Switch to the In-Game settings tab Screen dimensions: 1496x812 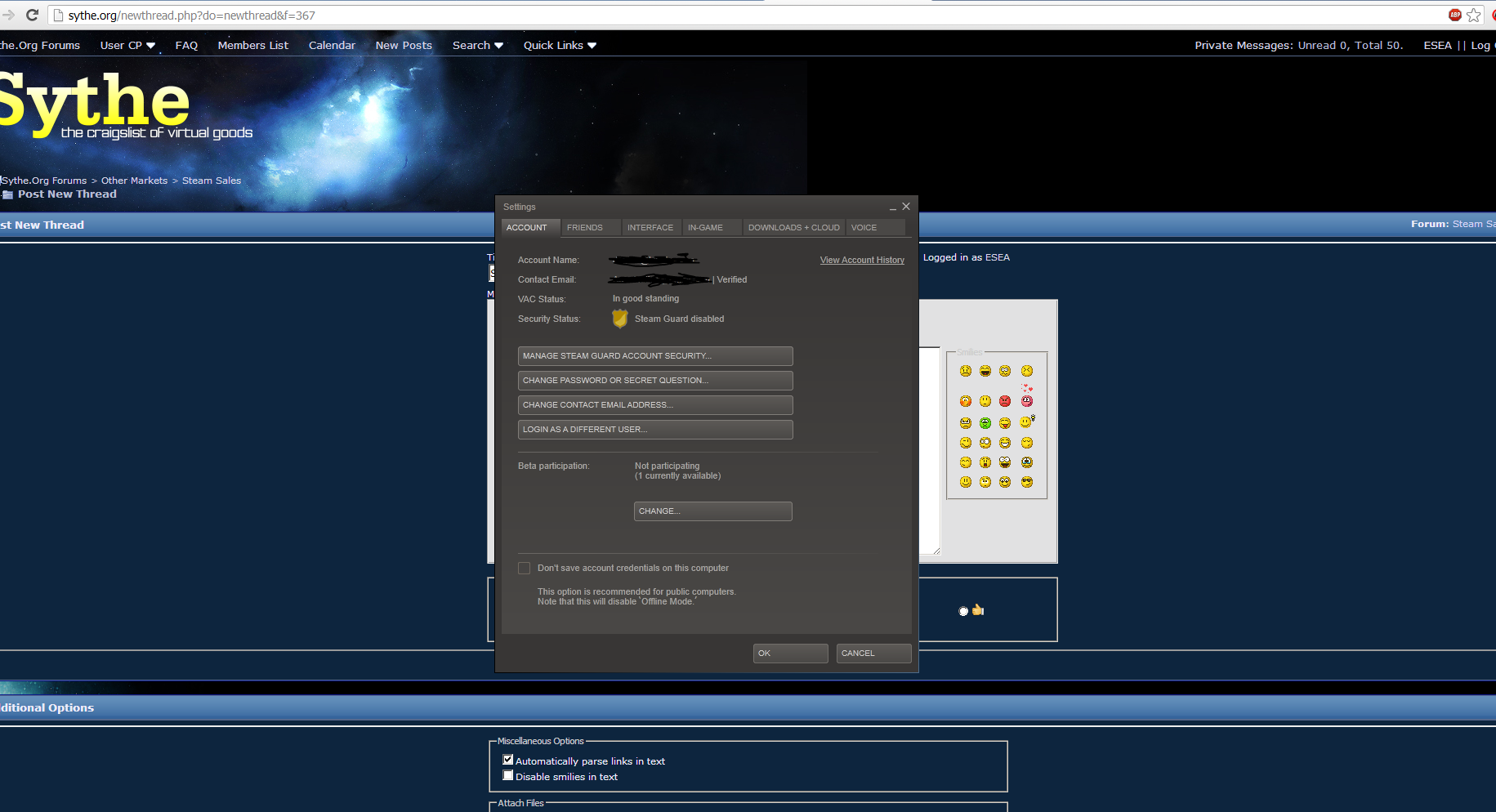point(712,227)
